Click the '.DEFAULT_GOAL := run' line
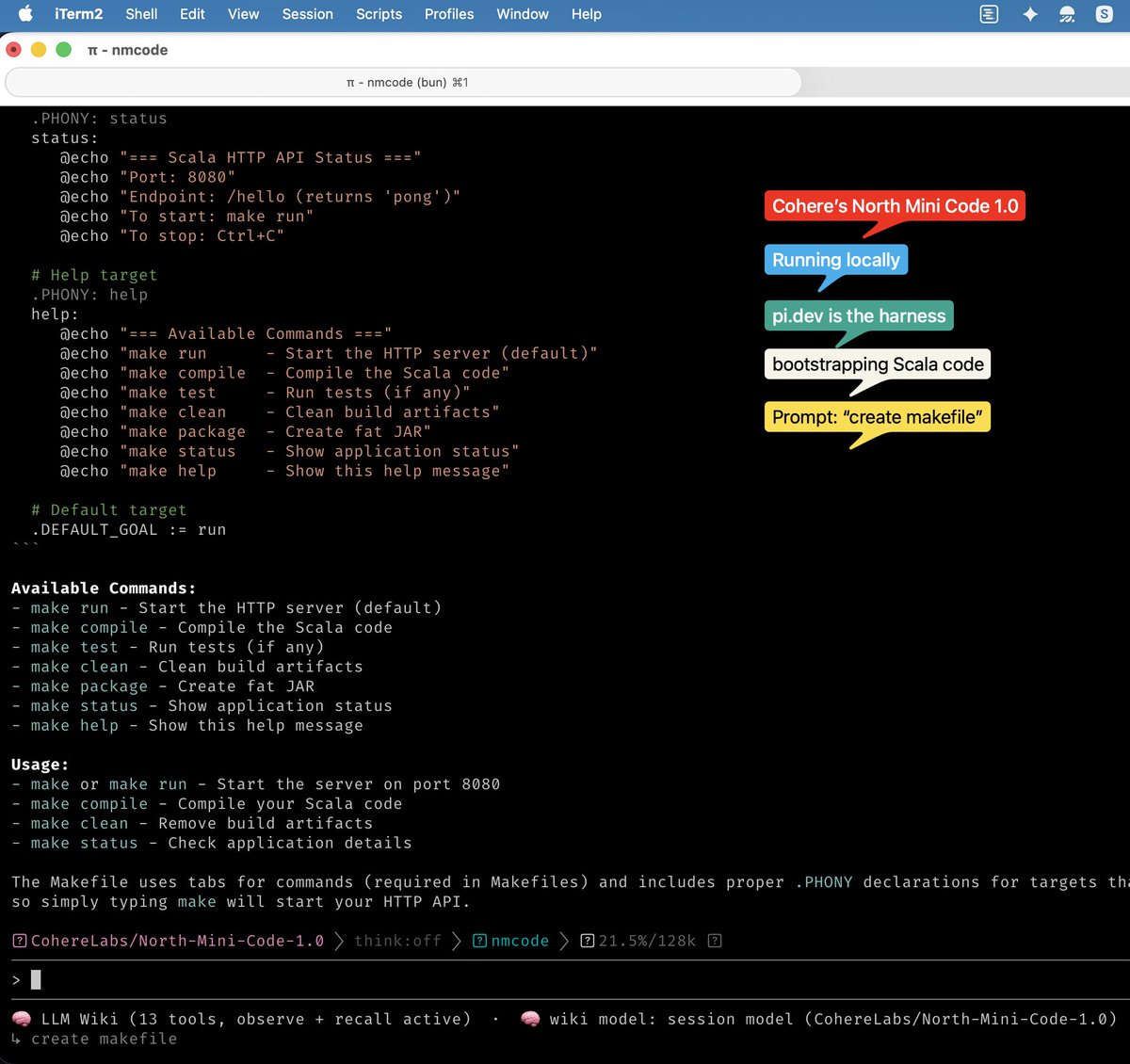This screenshot has height=1064, width=1130. [129, 529]
